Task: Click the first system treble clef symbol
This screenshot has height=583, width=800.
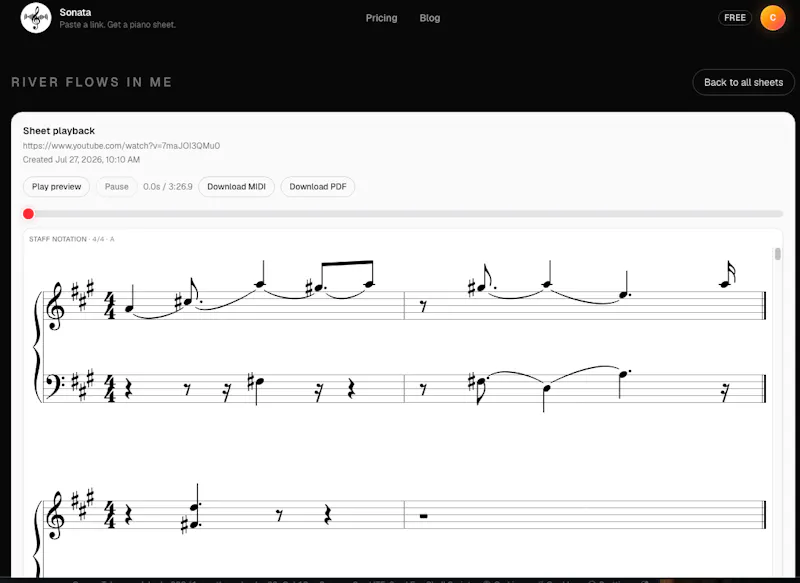Action: pos(55,306)
